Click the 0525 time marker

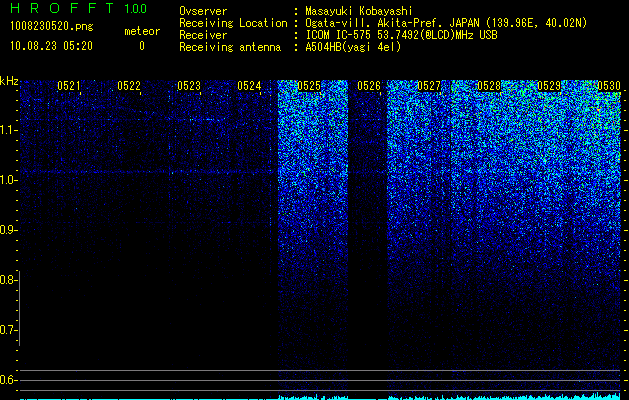[x=309, y=86]
